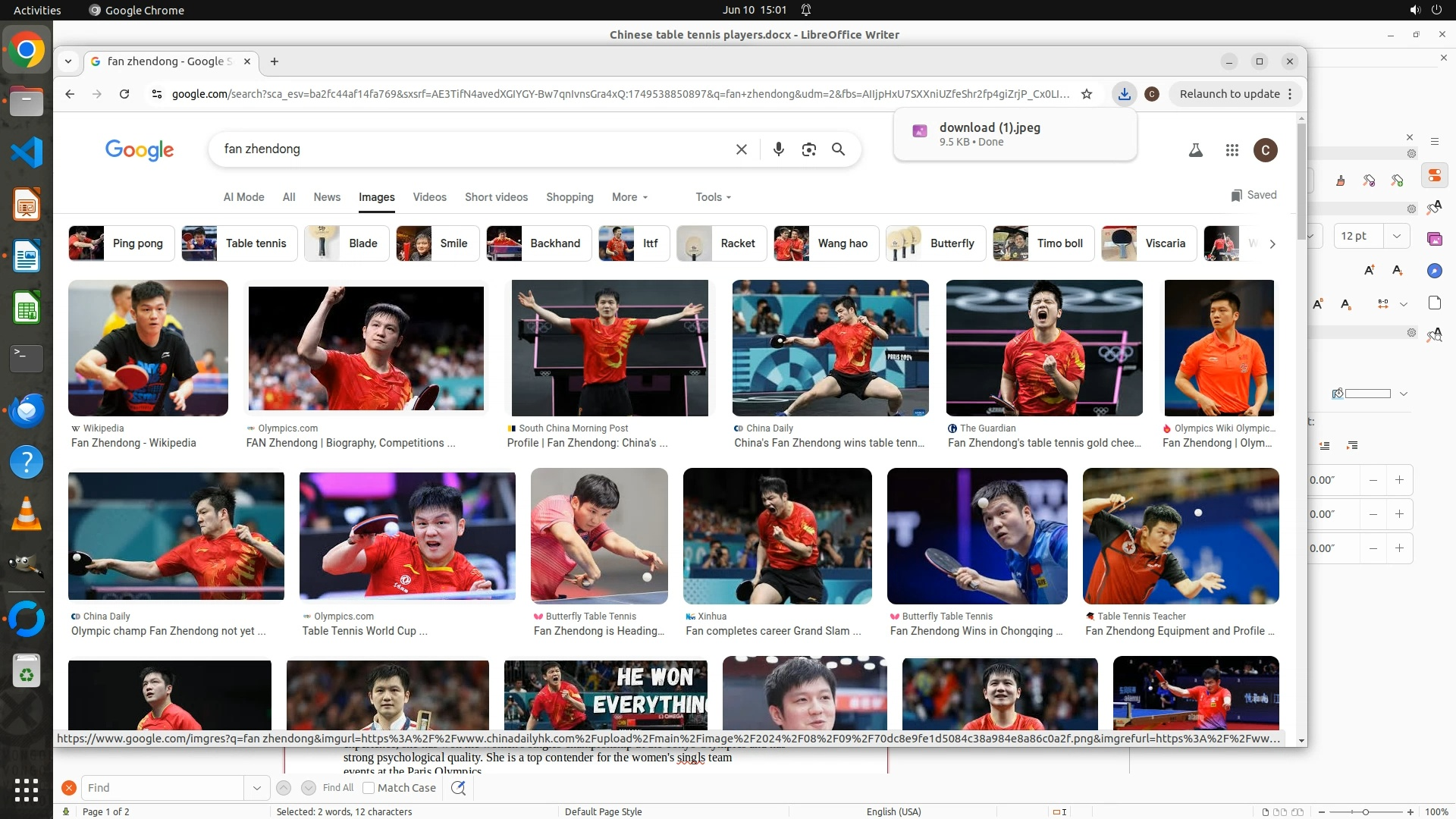Adjust the document zoom slider
The width and height of the screenshot is (1456, 819).
1365,811
